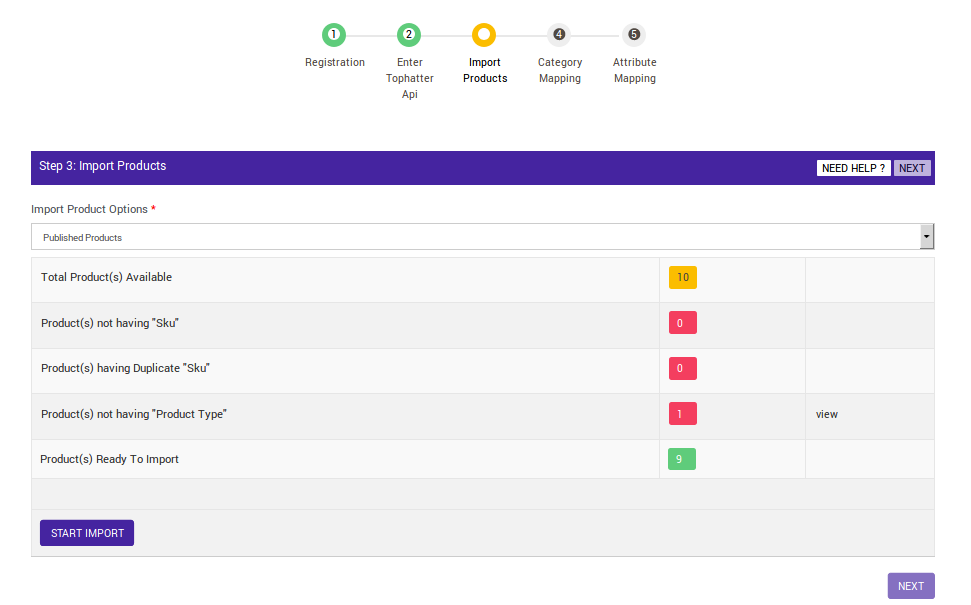Open the Registration step label
The width and height of the screenshot is (971, 605).
335,62
